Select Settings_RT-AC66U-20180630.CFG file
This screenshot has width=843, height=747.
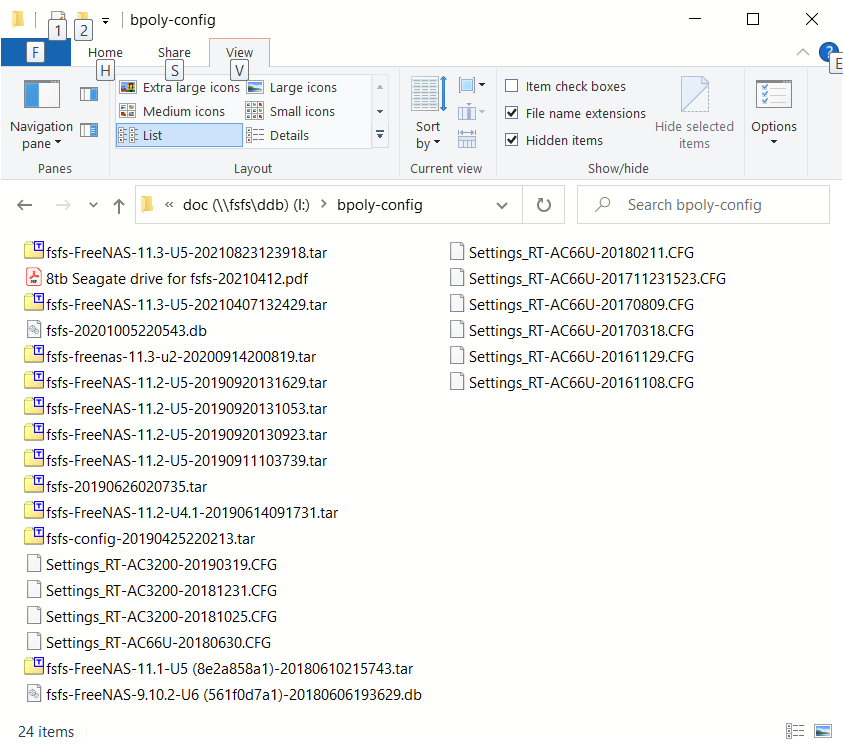click(x=148, y=642)
